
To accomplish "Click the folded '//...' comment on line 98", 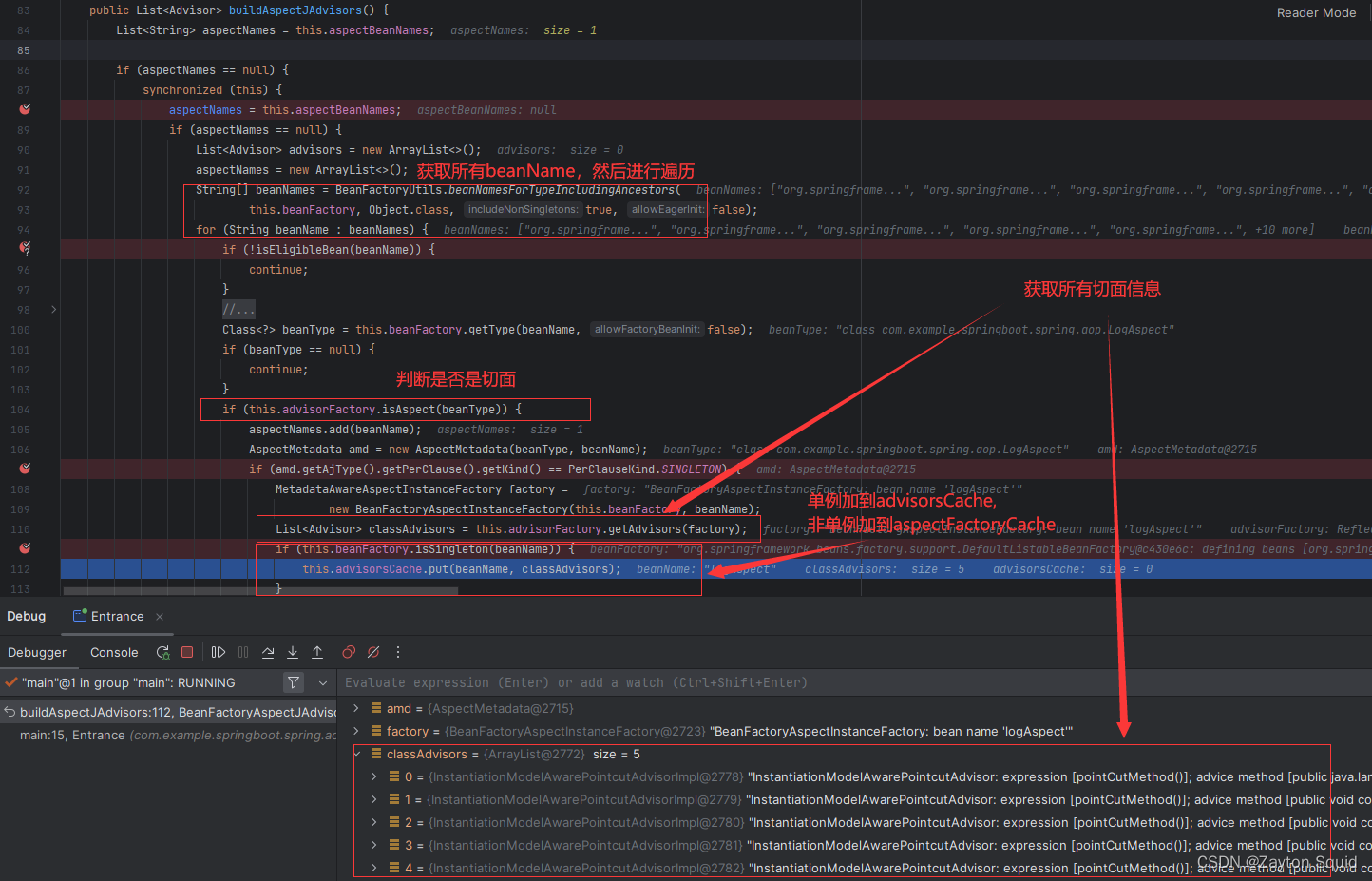I will click(238, 309).
